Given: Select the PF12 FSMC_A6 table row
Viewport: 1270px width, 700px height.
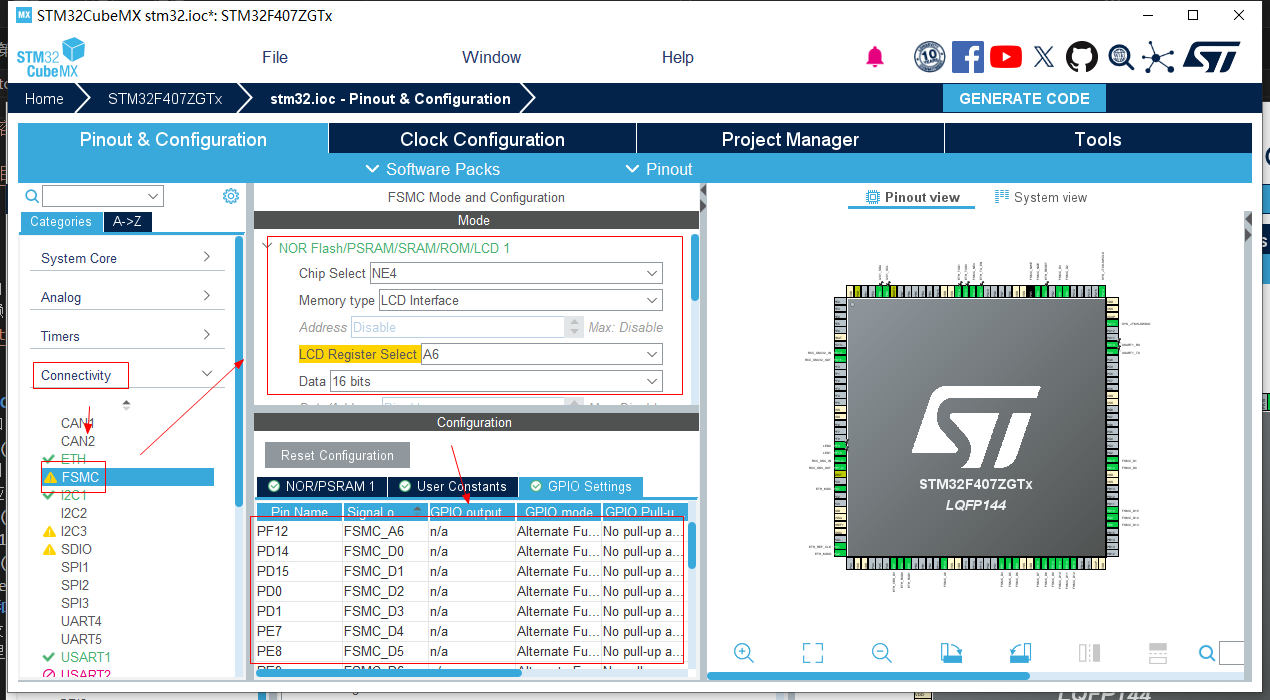Looking at the screenshot, I should click(470, 531).
